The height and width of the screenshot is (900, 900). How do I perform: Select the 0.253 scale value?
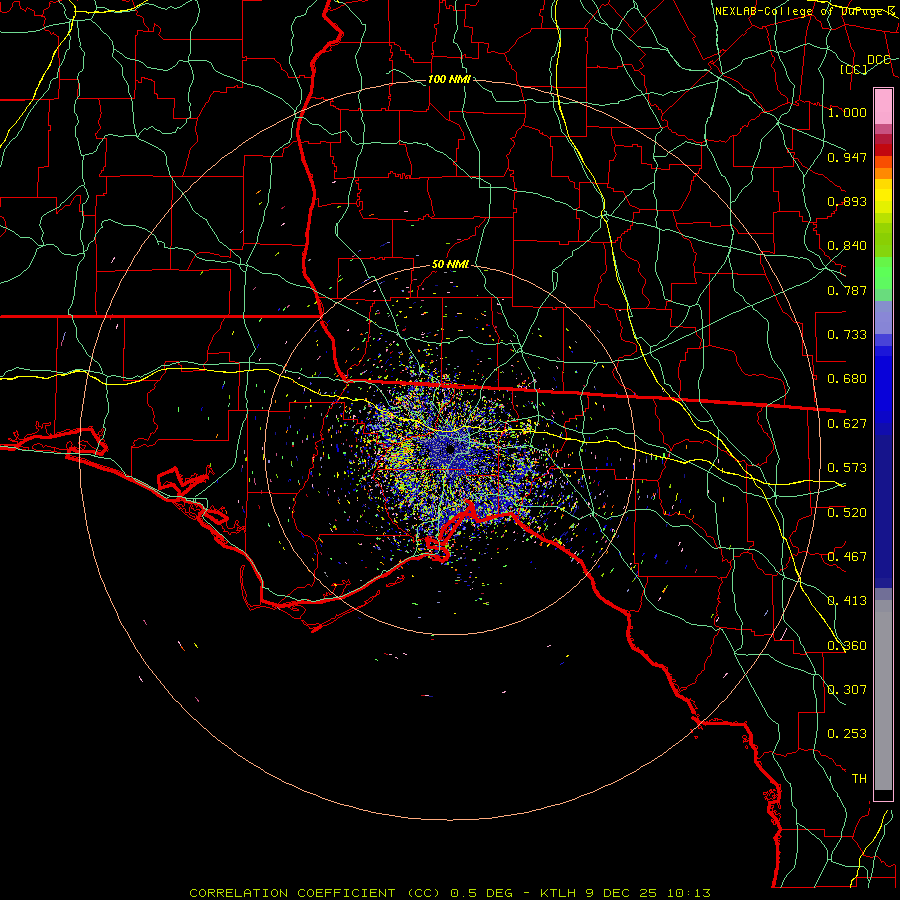pos(847,734)
